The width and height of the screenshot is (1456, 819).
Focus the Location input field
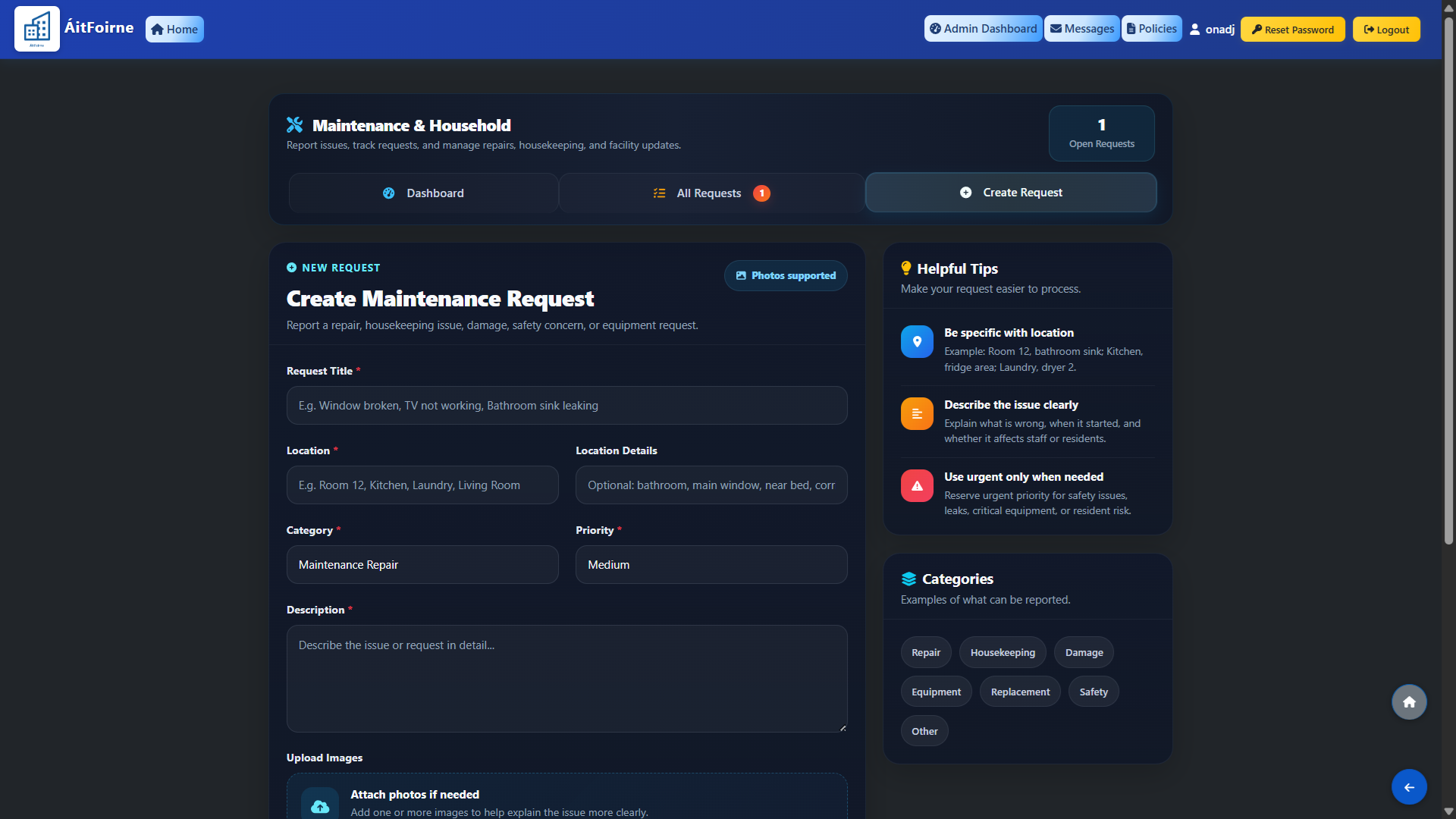(422, 485)
